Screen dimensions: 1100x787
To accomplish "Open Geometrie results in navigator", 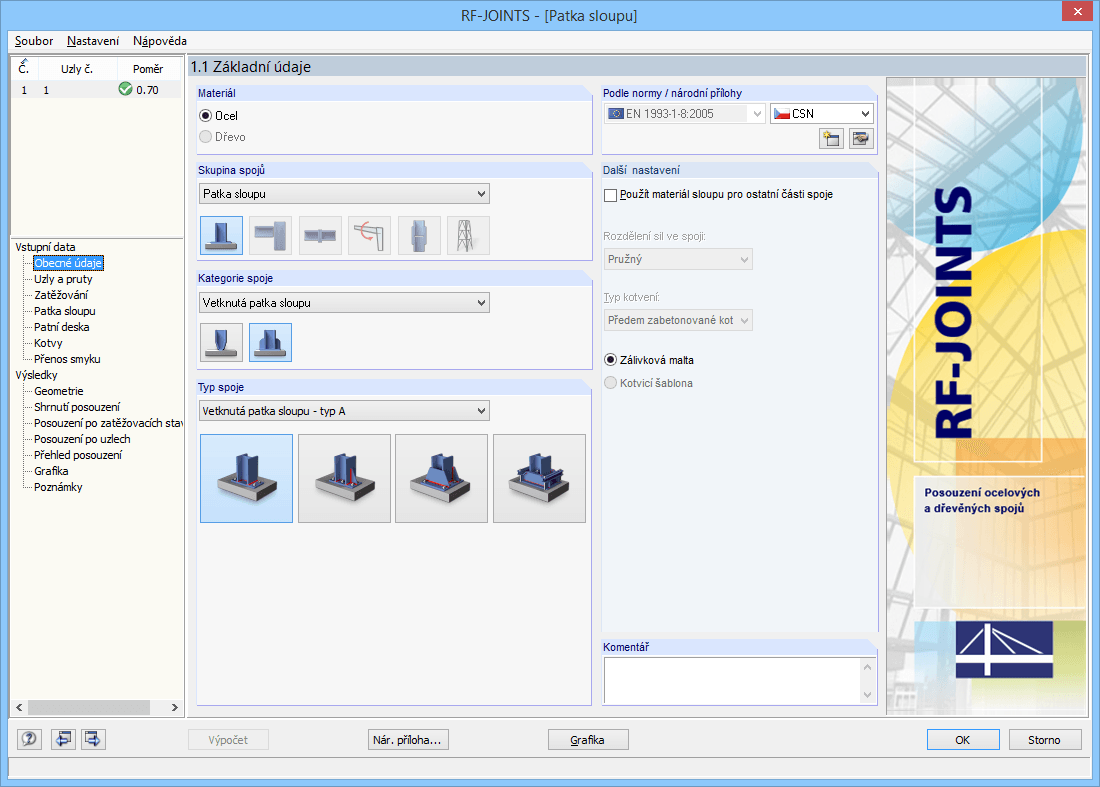I will click(59, 391).
